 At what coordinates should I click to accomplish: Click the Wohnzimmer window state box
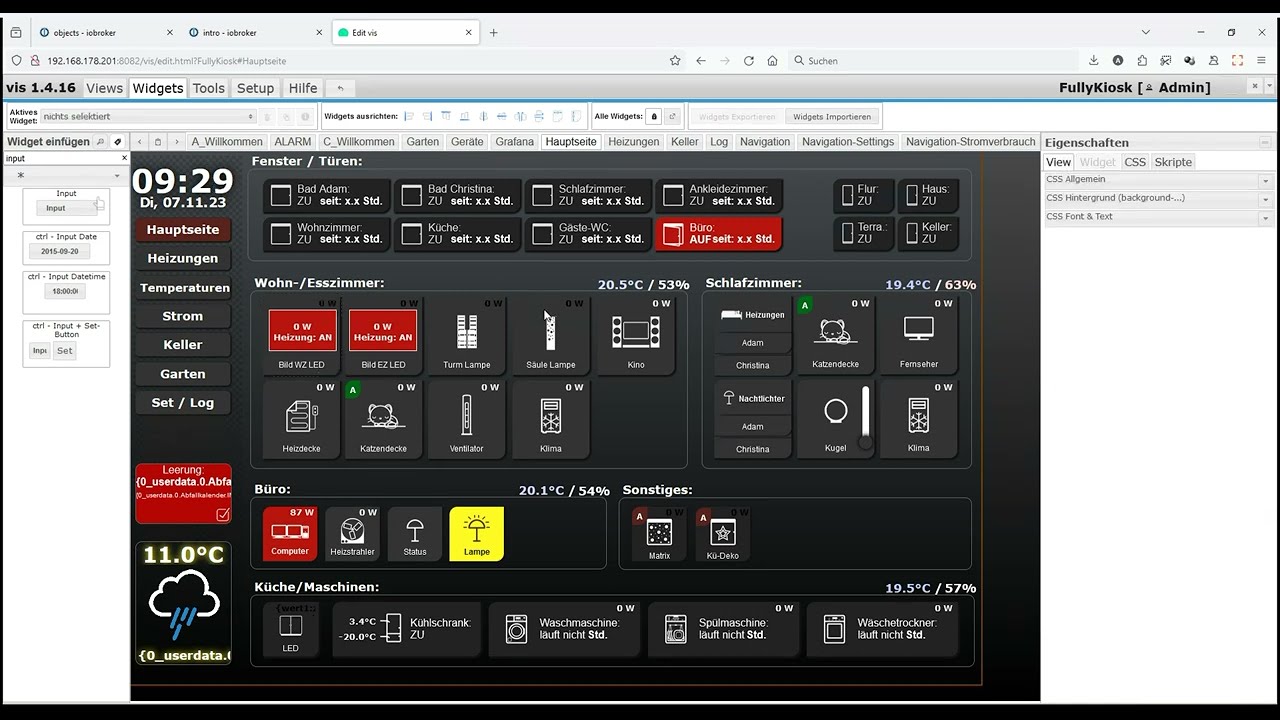[x=327, y=233]
